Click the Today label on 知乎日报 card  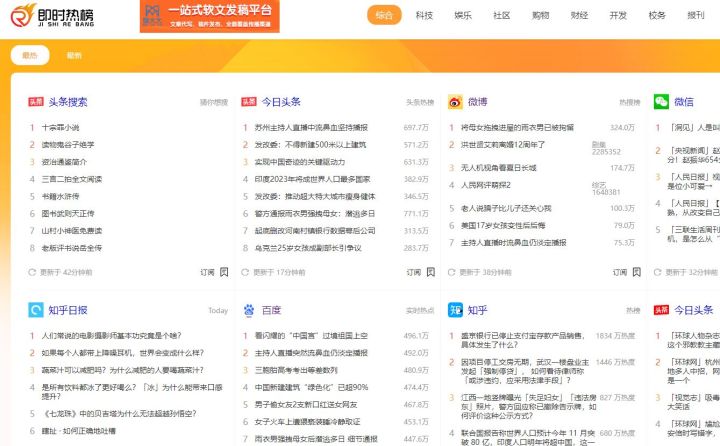pyautogui.click(x=218, y=311)
